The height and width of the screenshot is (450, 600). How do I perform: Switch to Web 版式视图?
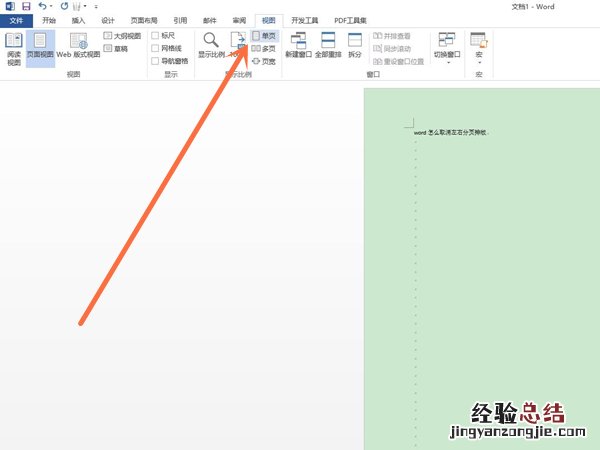tap(78, 47)
